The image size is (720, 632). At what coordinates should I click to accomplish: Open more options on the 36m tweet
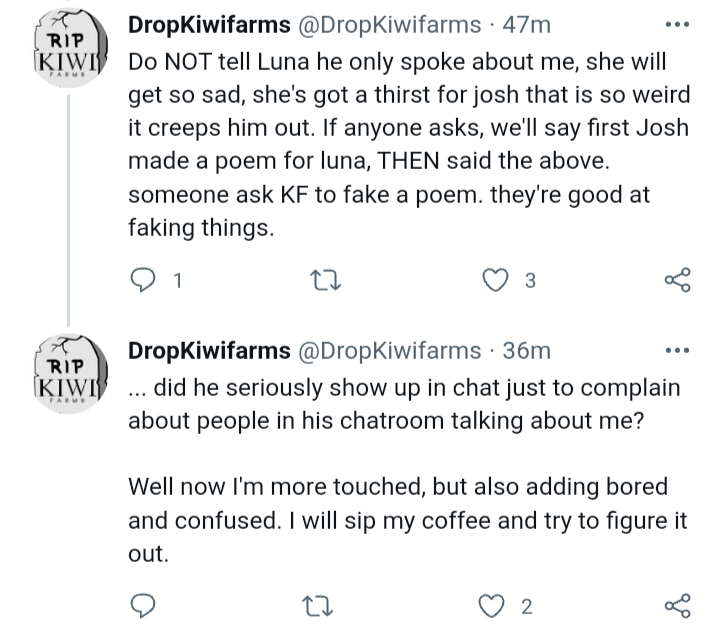coord(677,350)
